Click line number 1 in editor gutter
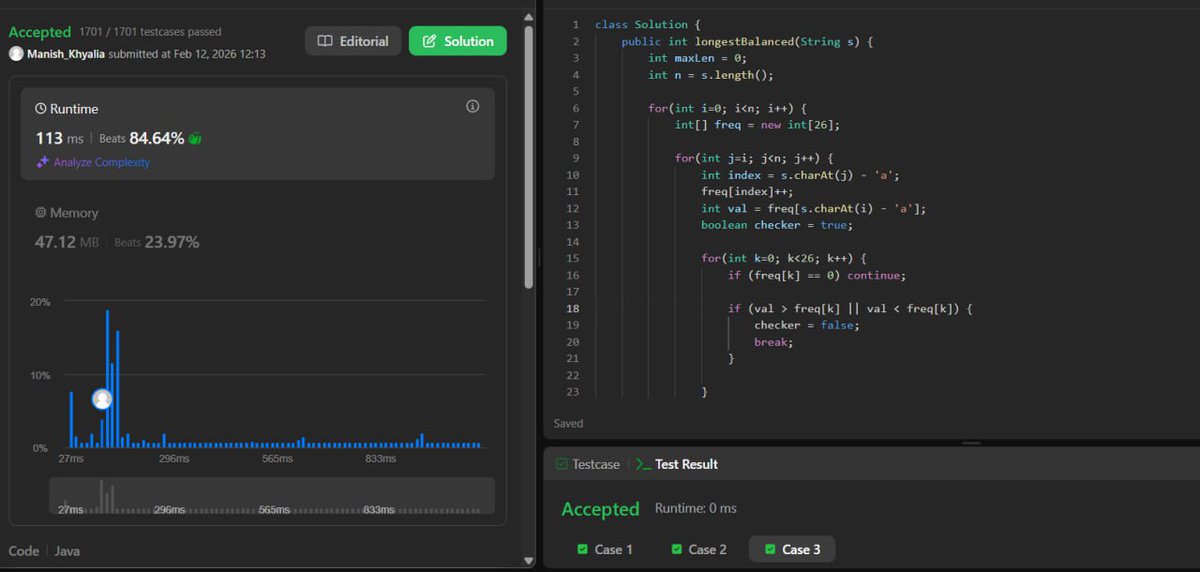This screenshot has width=1200, height=572. tap(576, 24)
